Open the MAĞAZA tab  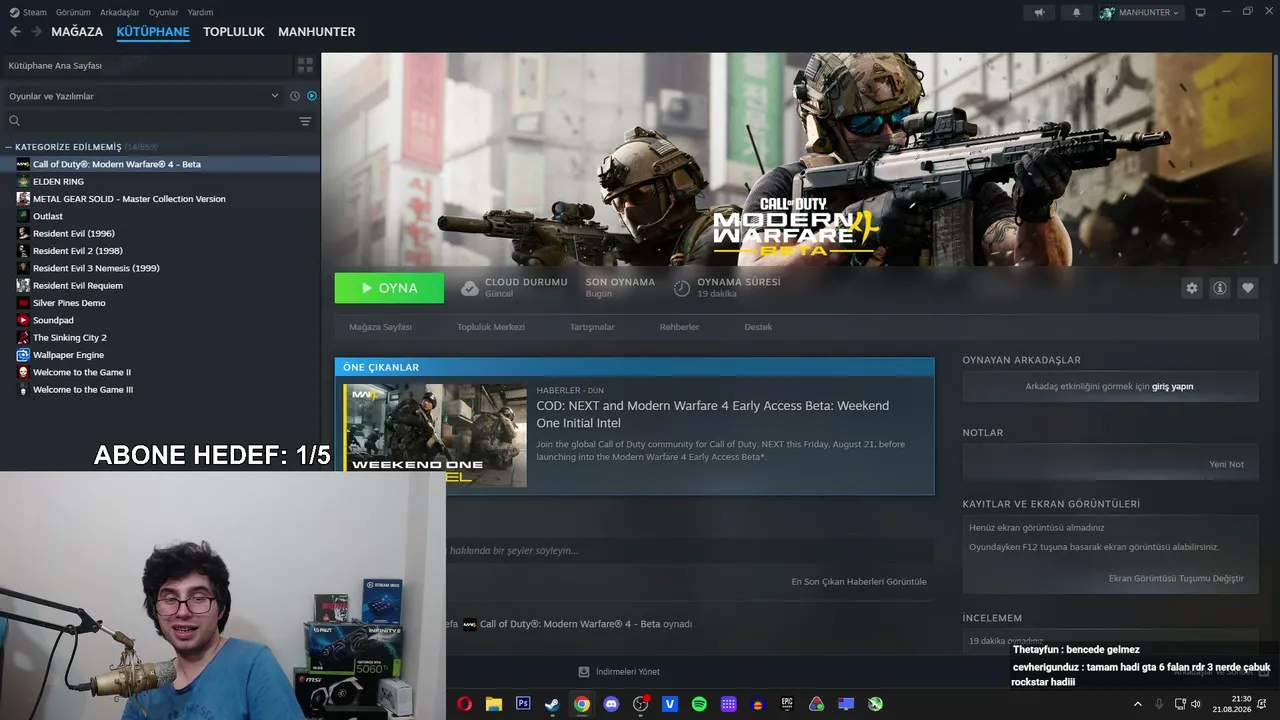(x=77, y=32)
